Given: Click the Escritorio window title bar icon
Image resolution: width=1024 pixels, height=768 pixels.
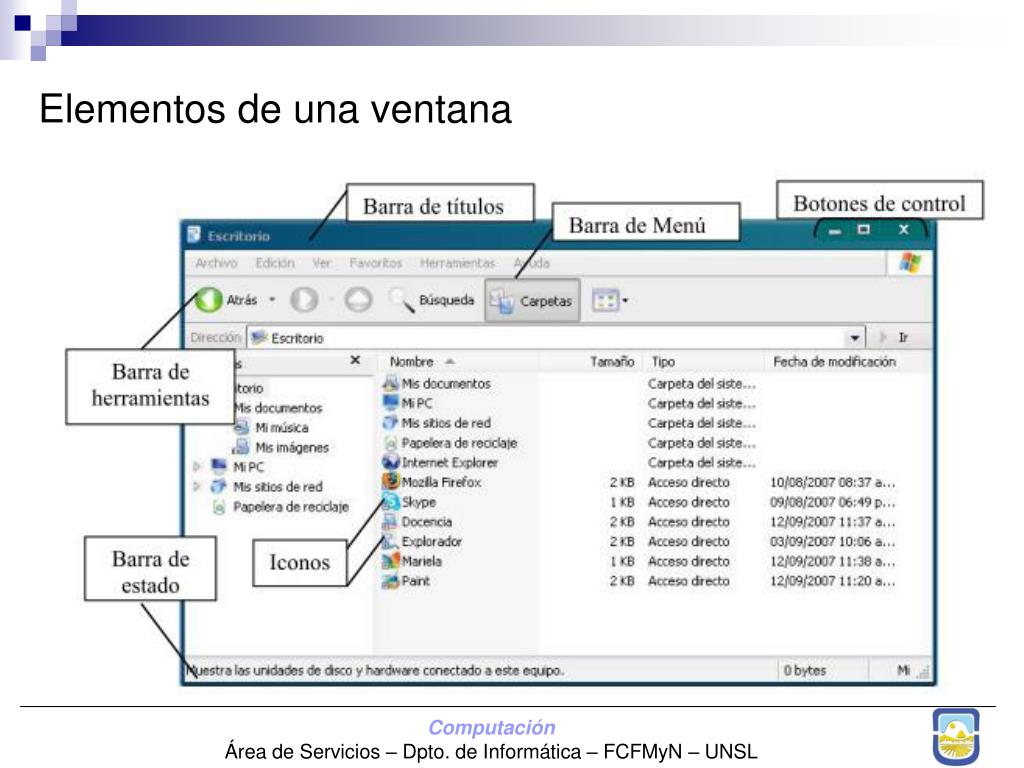Looking at the screenshot, I should click(x=194, y=234).
